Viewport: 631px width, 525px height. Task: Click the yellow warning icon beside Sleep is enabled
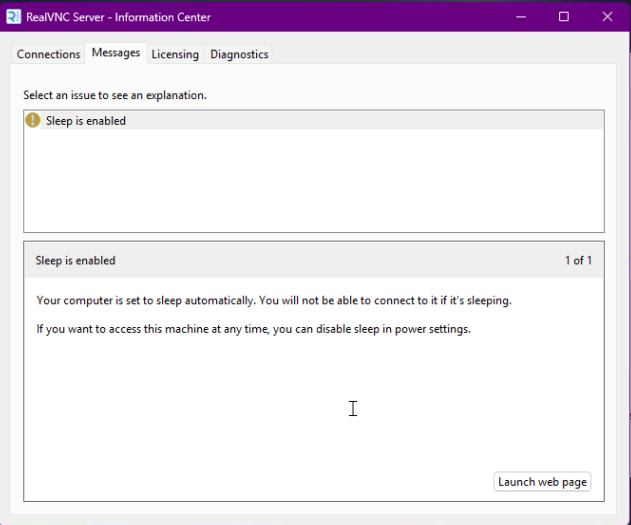[33, 120]
